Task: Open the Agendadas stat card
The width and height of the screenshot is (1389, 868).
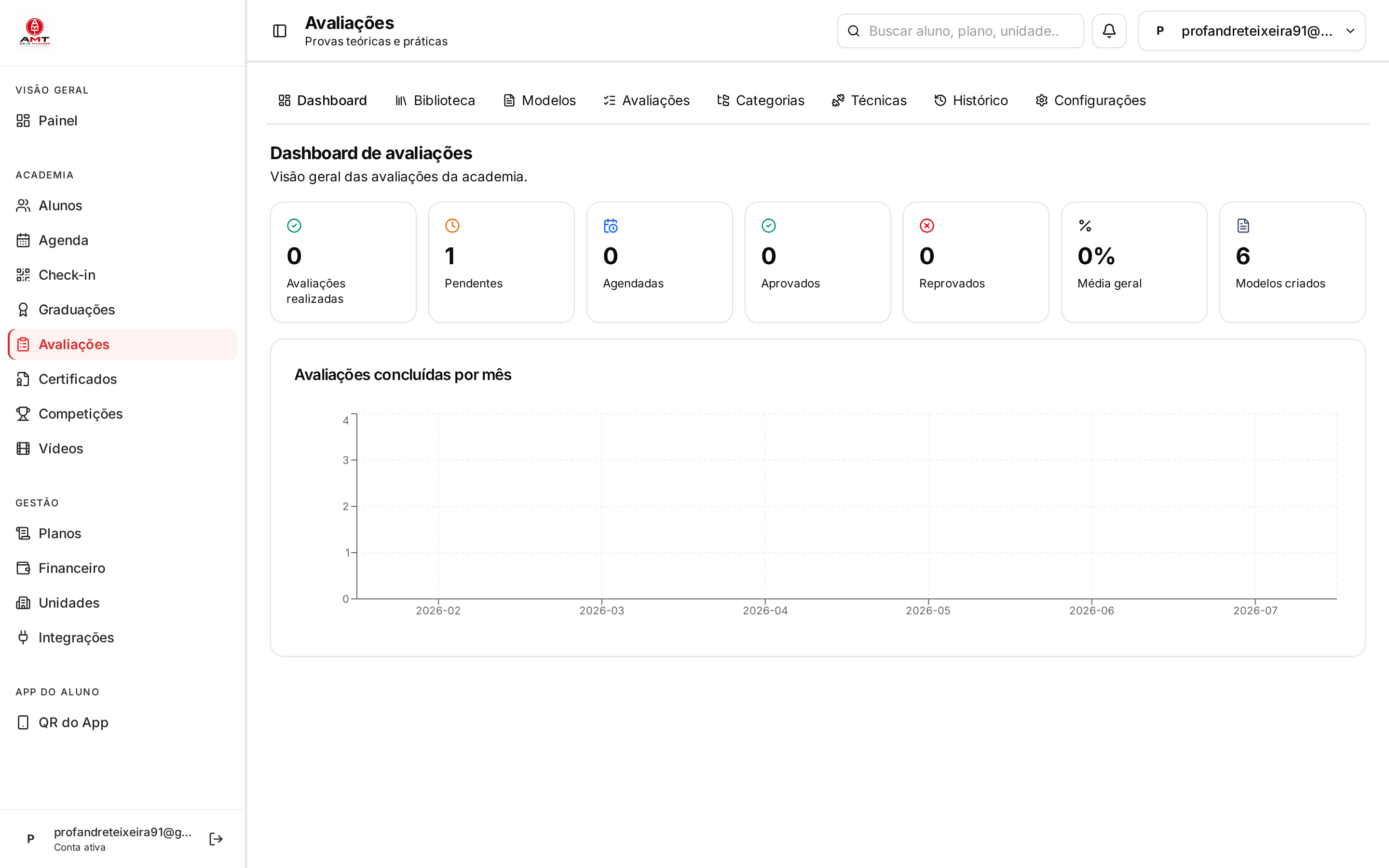Action: (659, 262)
